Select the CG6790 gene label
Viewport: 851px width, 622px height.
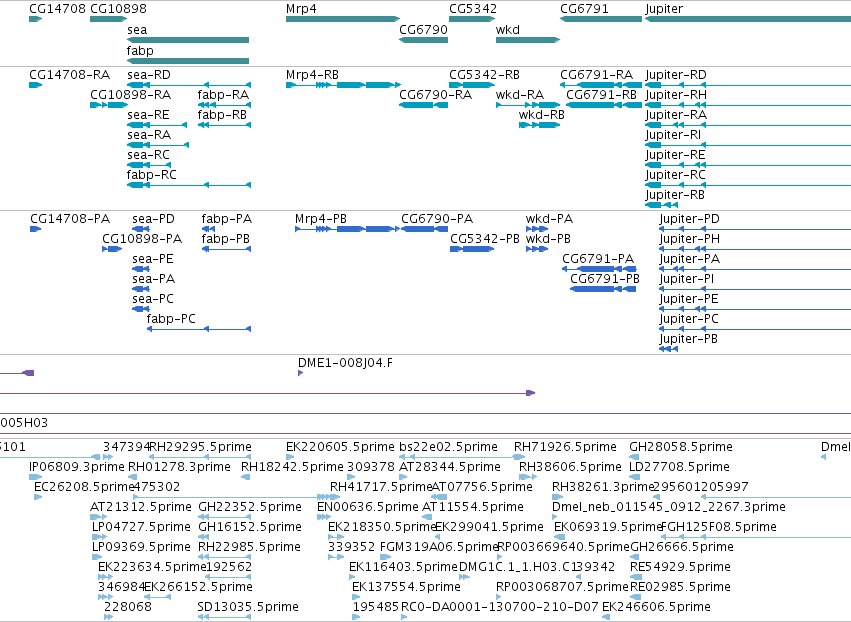point(423,30)
